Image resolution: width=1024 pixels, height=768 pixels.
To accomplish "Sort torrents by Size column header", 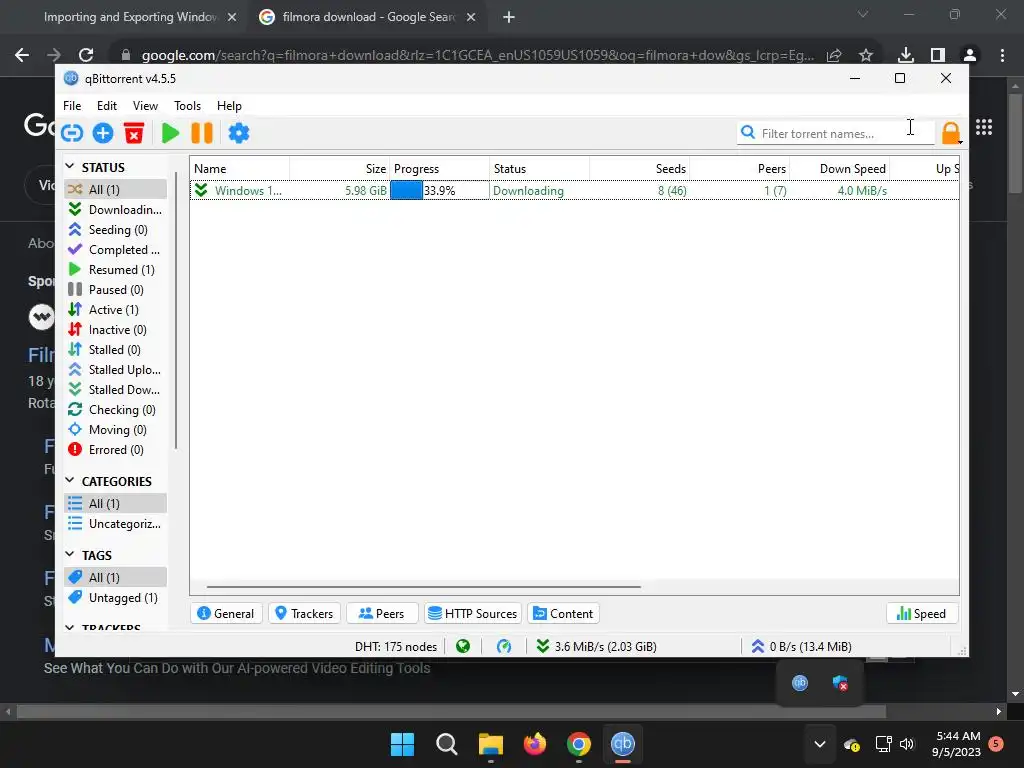I will tap(340, 168).
